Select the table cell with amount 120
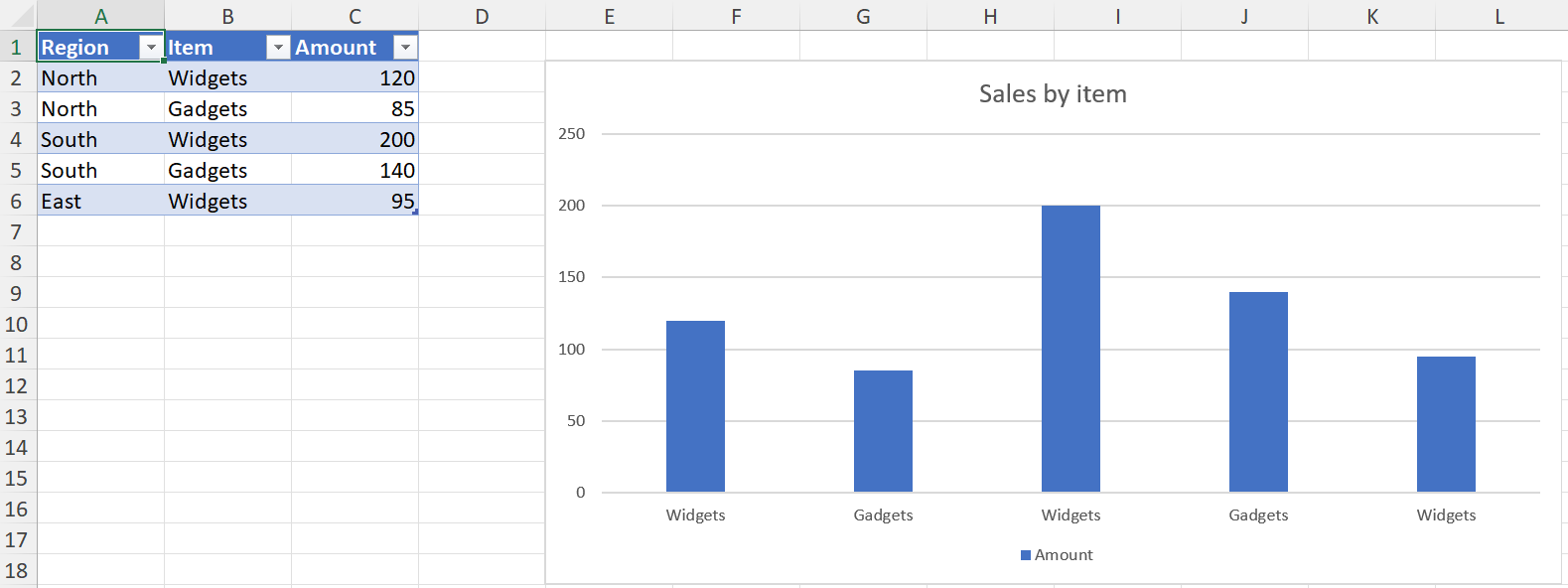This screenshot has height=588, width=1568. tap(355, 77)
